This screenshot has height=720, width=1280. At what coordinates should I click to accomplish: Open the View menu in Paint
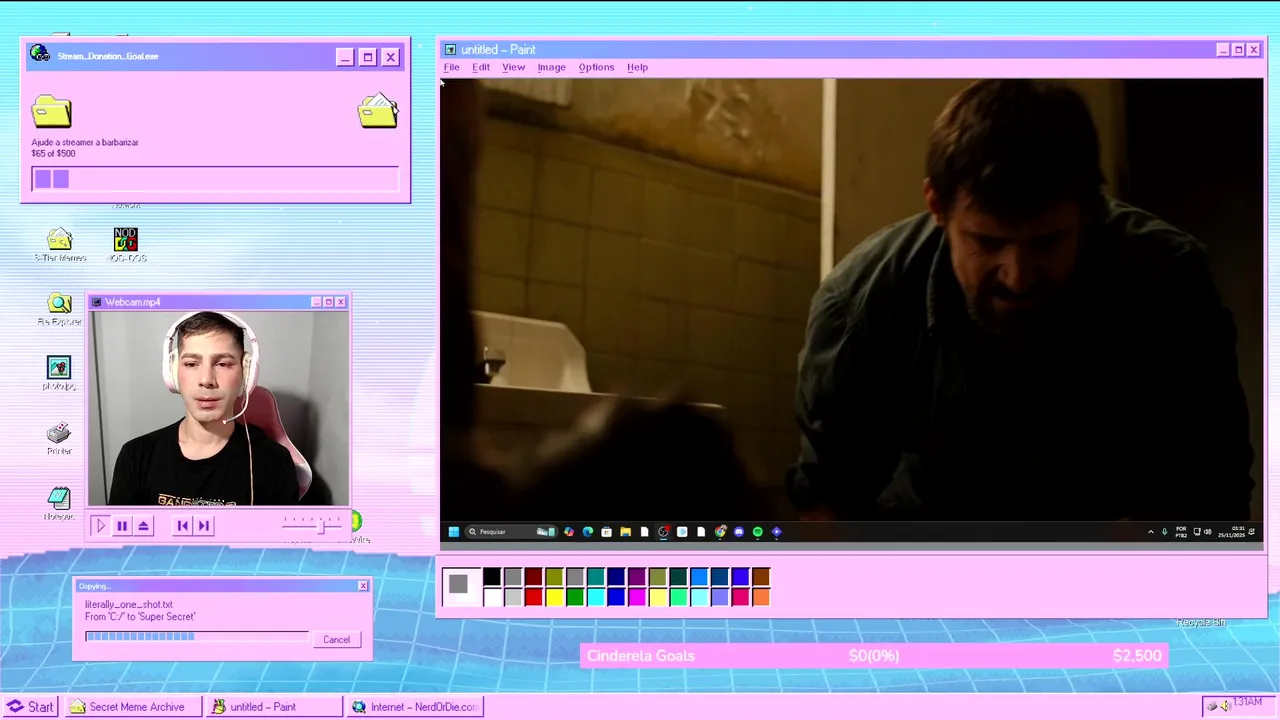(x=513, y=67)
